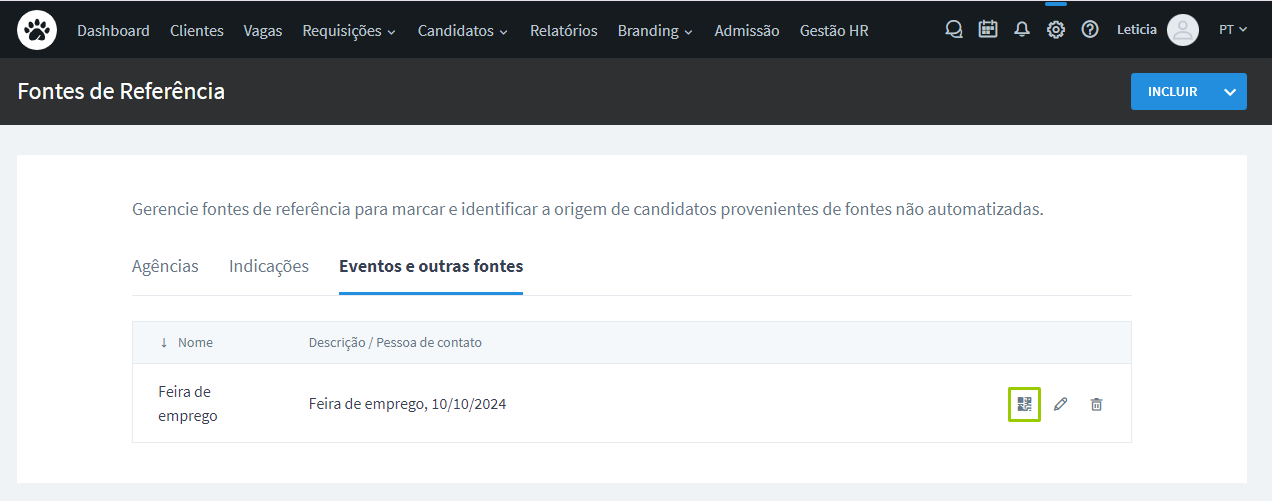Delete Feira de emprego with trash icon

pyautogui.click(x=1096, y=404)
